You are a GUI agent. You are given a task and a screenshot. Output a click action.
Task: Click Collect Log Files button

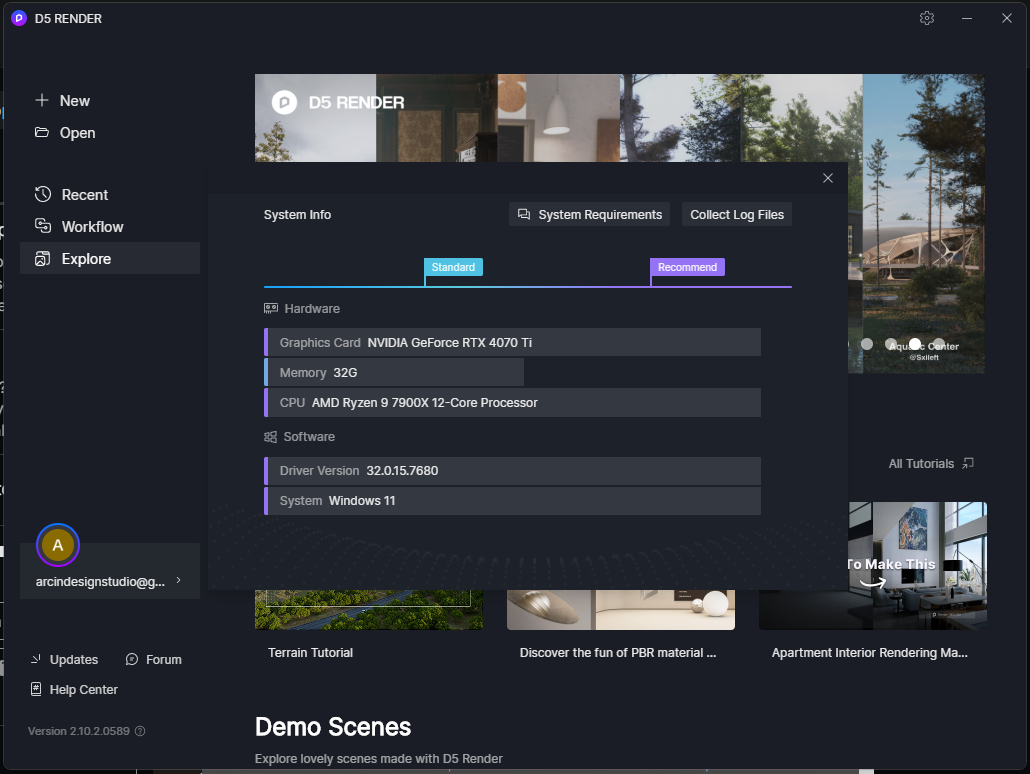pos(737,215)
